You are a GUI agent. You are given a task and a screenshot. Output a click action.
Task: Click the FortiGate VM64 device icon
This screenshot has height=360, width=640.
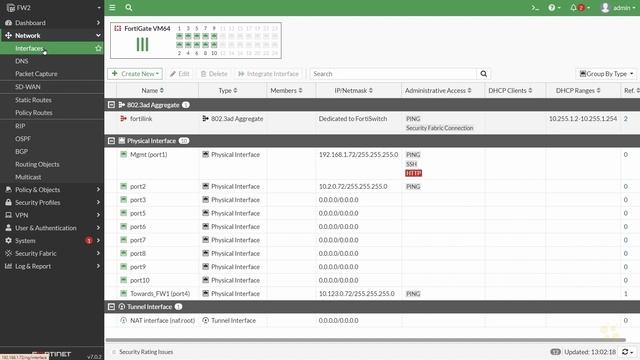(118, 28)
